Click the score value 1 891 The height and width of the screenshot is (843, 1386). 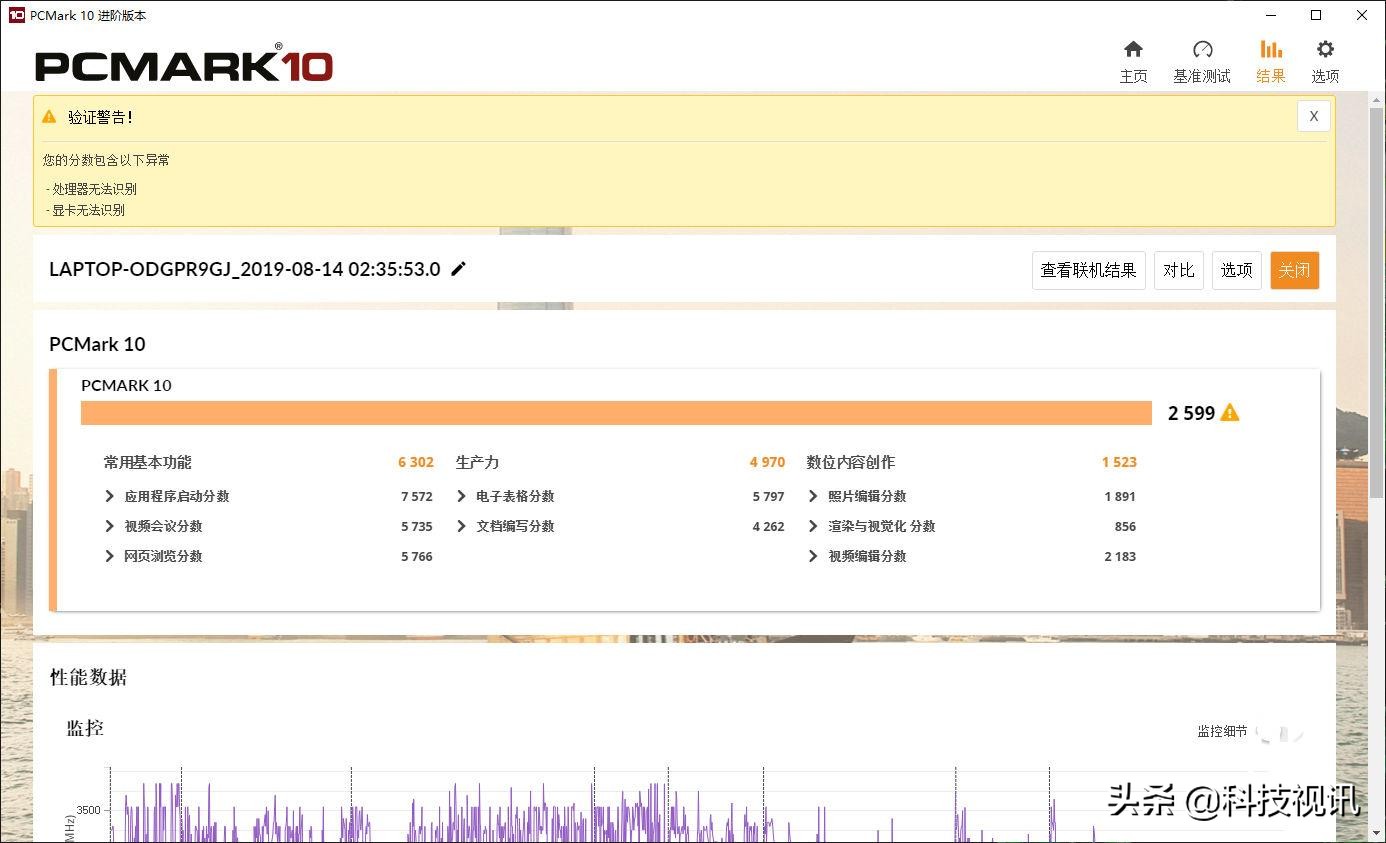pyautogui.click(x=1120, y=496)
